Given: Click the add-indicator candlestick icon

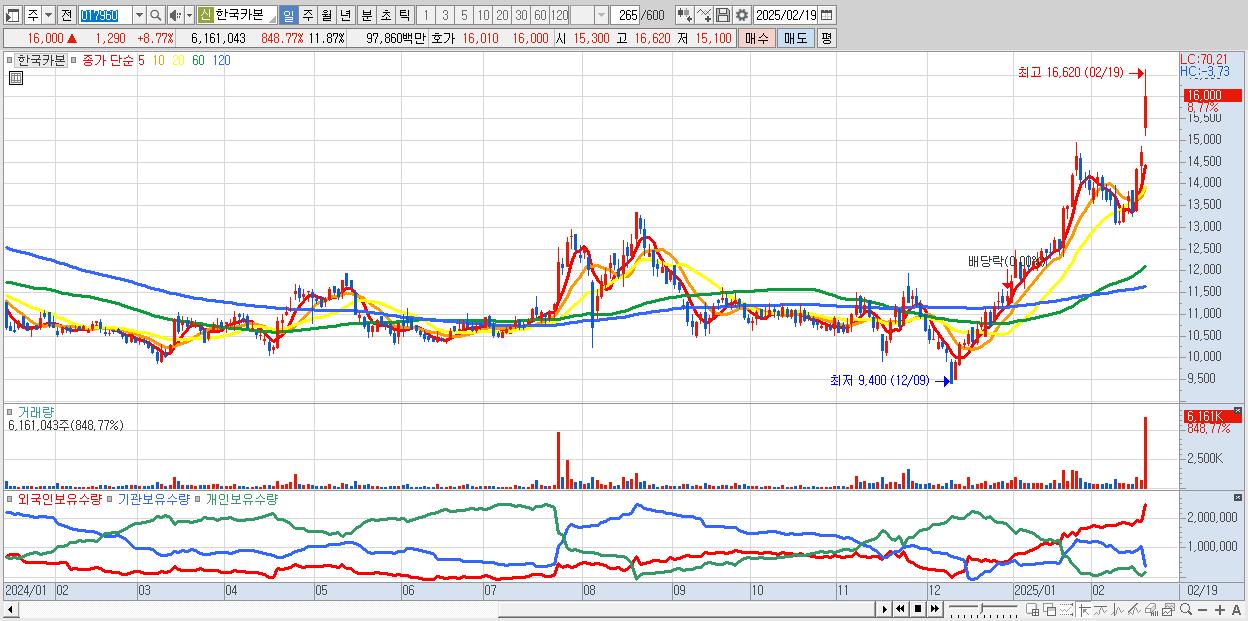Looking at the screenshot, I should [x=684, y=15].
